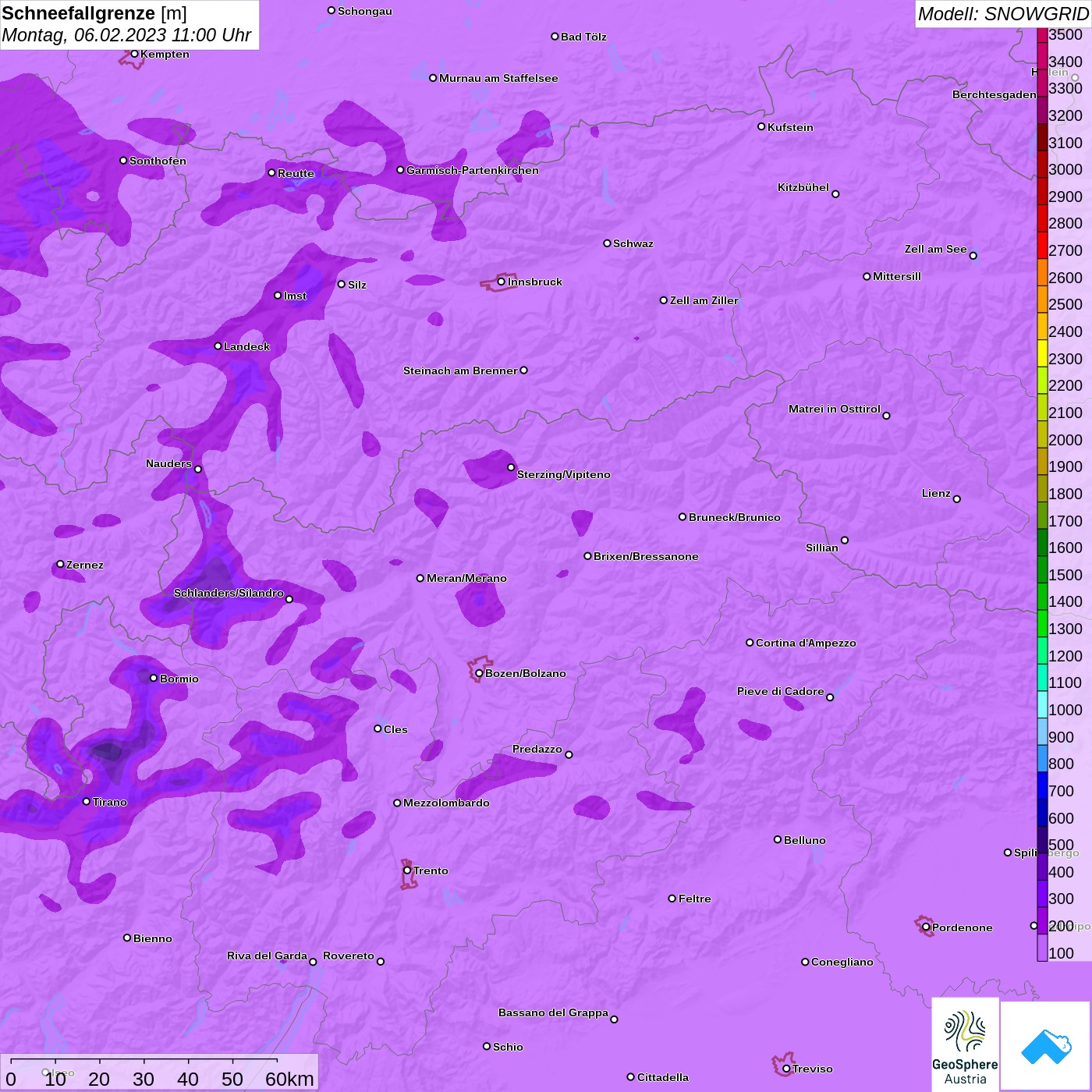1092x1092 pixels.
Task: Click the Bassano del Grappa label
Action: coord(554,1012)
